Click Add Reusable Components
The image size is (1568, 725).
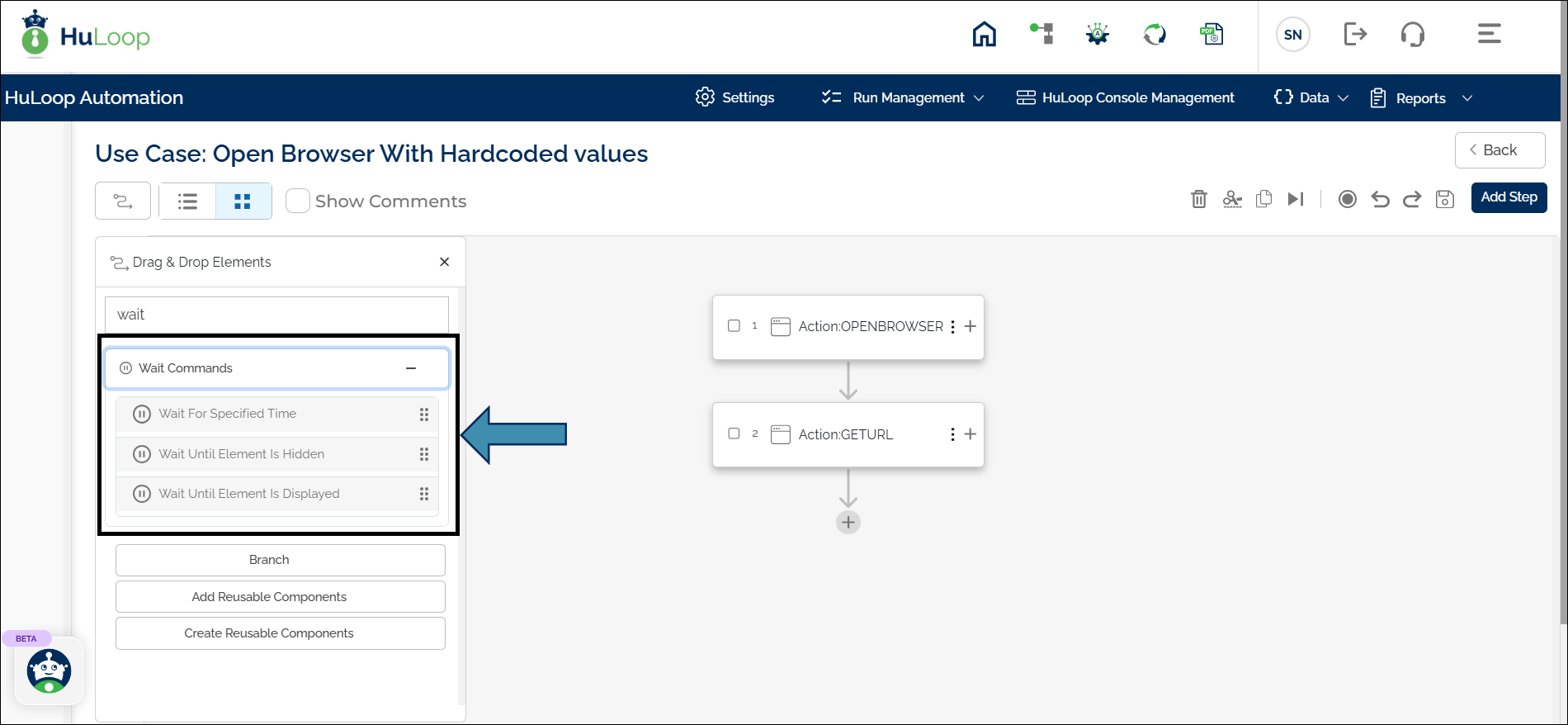(x=281, y=596)
